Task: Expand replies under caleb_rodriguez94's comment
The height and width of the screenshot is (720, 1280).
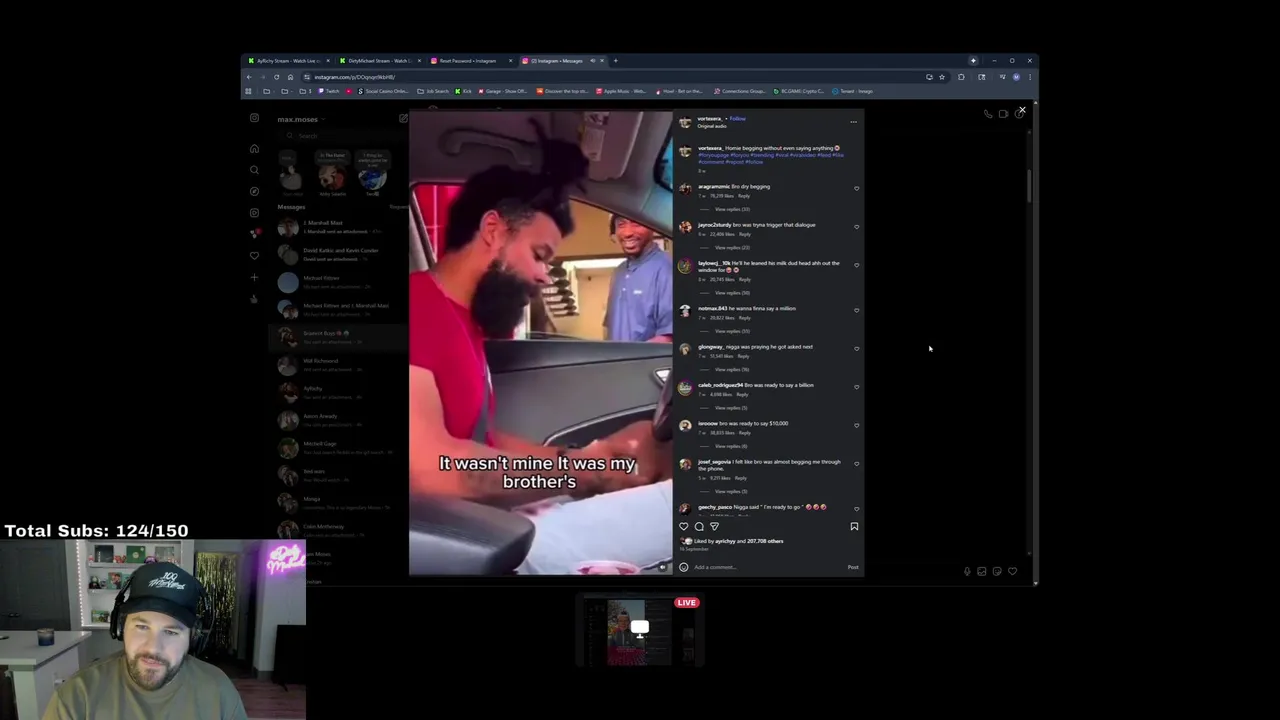Action: click(x=731, y=408)
